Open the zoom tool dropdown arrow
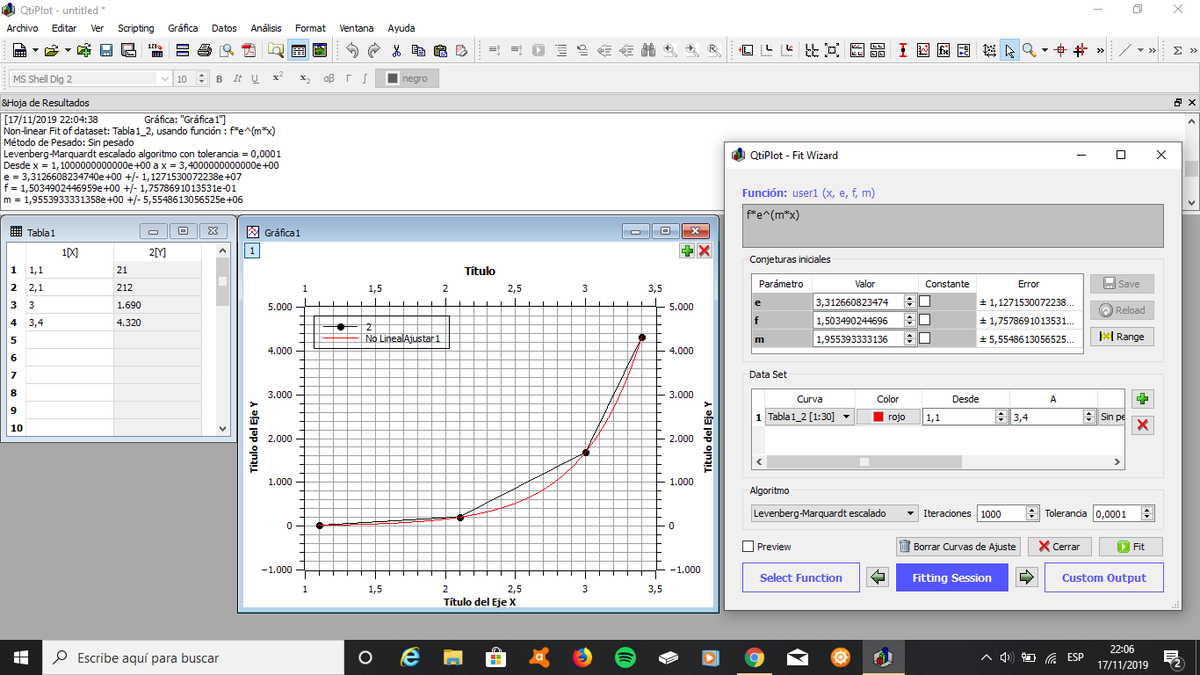This screenshot has height=675, width=1200. click(x=1045, y=50)
